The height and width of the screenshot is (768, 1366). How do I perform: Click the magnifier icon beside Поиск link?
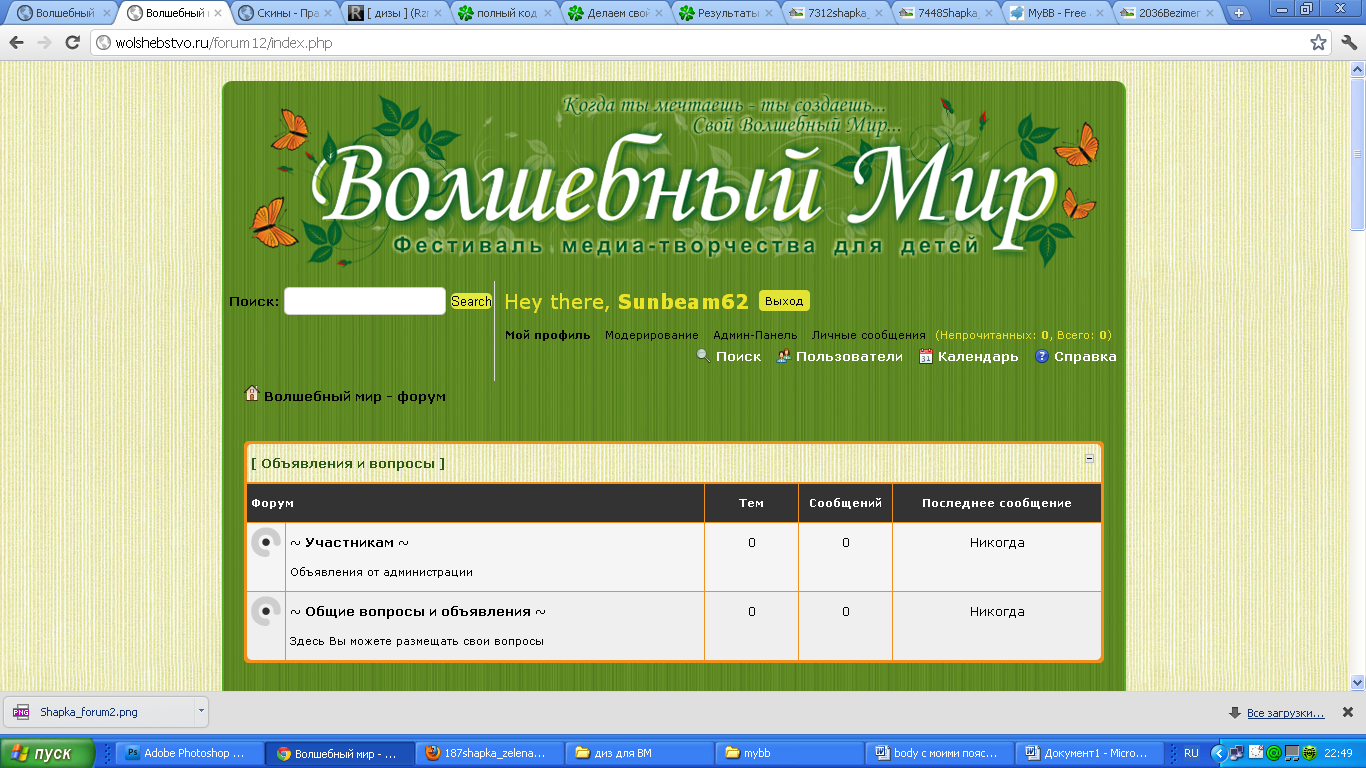pos(703,356)
